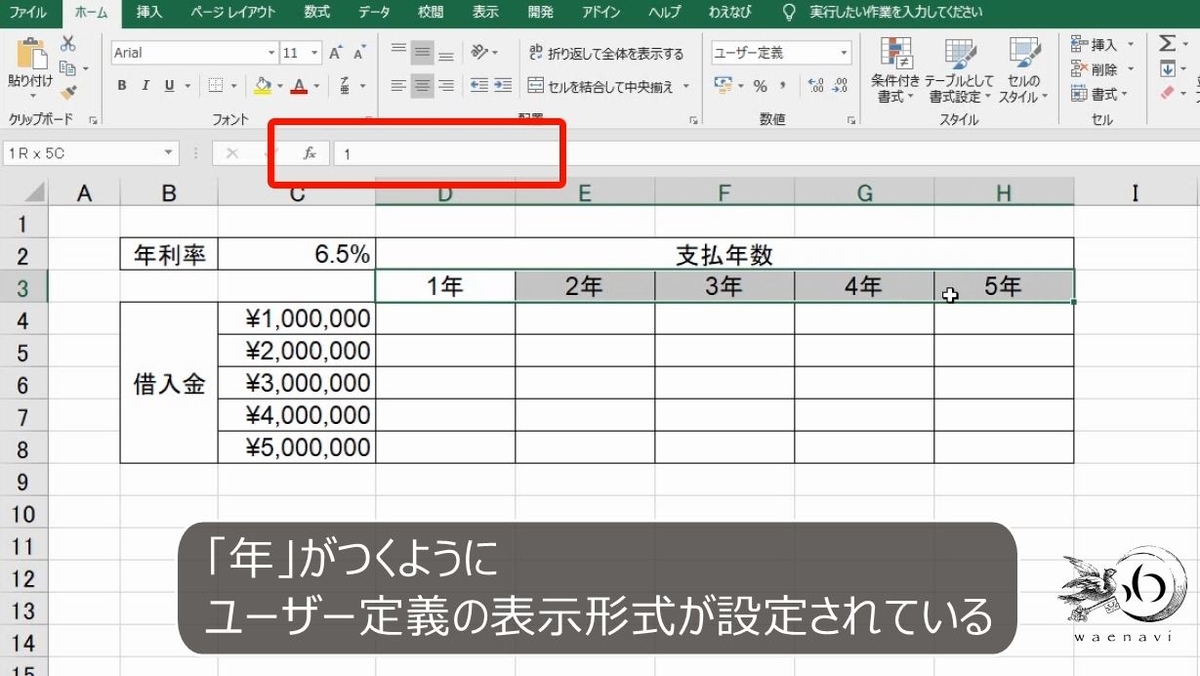Apply the red font color A
Image resolution: width=1200 pixels, height=676 pixels.
coord(299,86)
